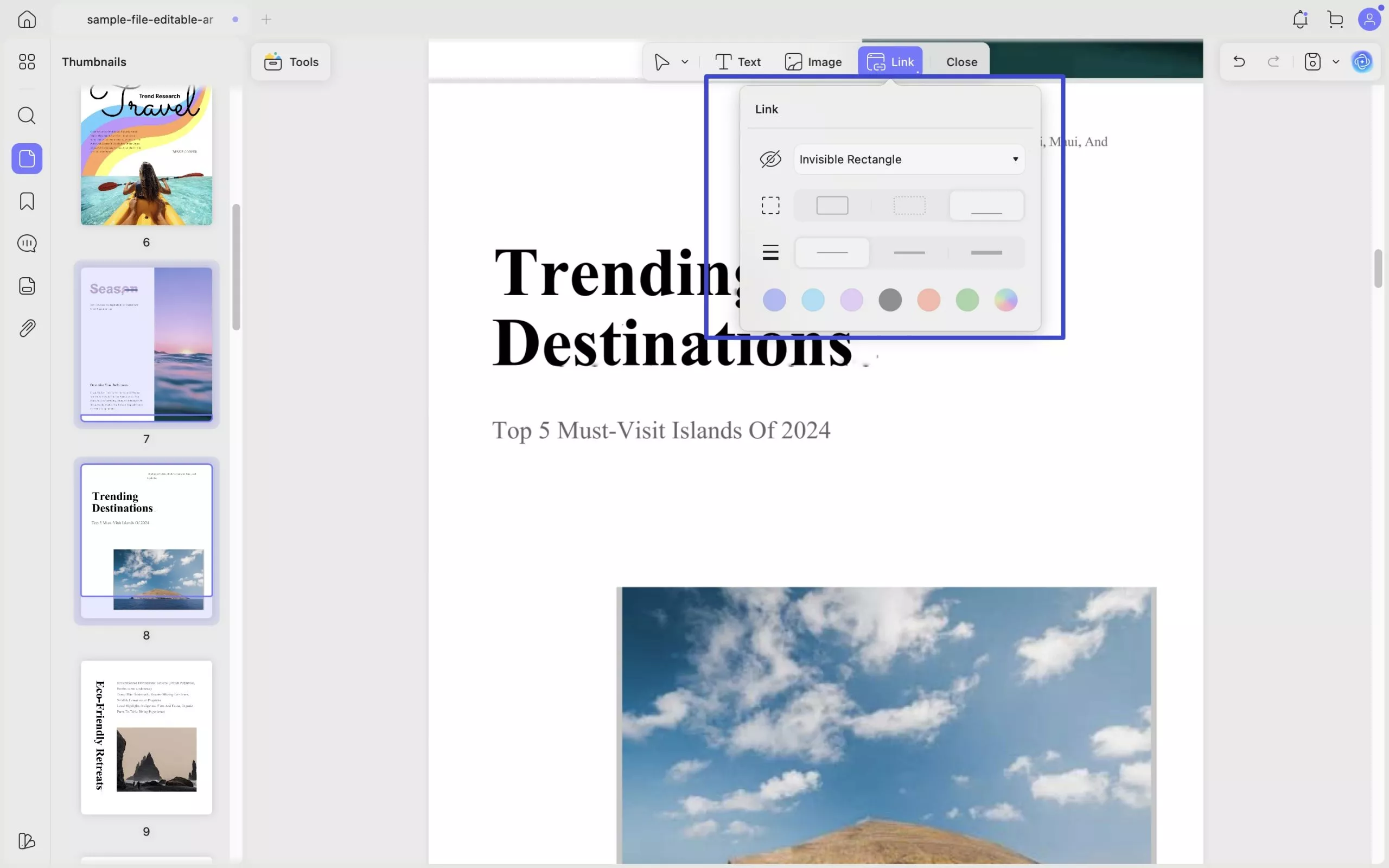Open the user account avatar

1369,20
